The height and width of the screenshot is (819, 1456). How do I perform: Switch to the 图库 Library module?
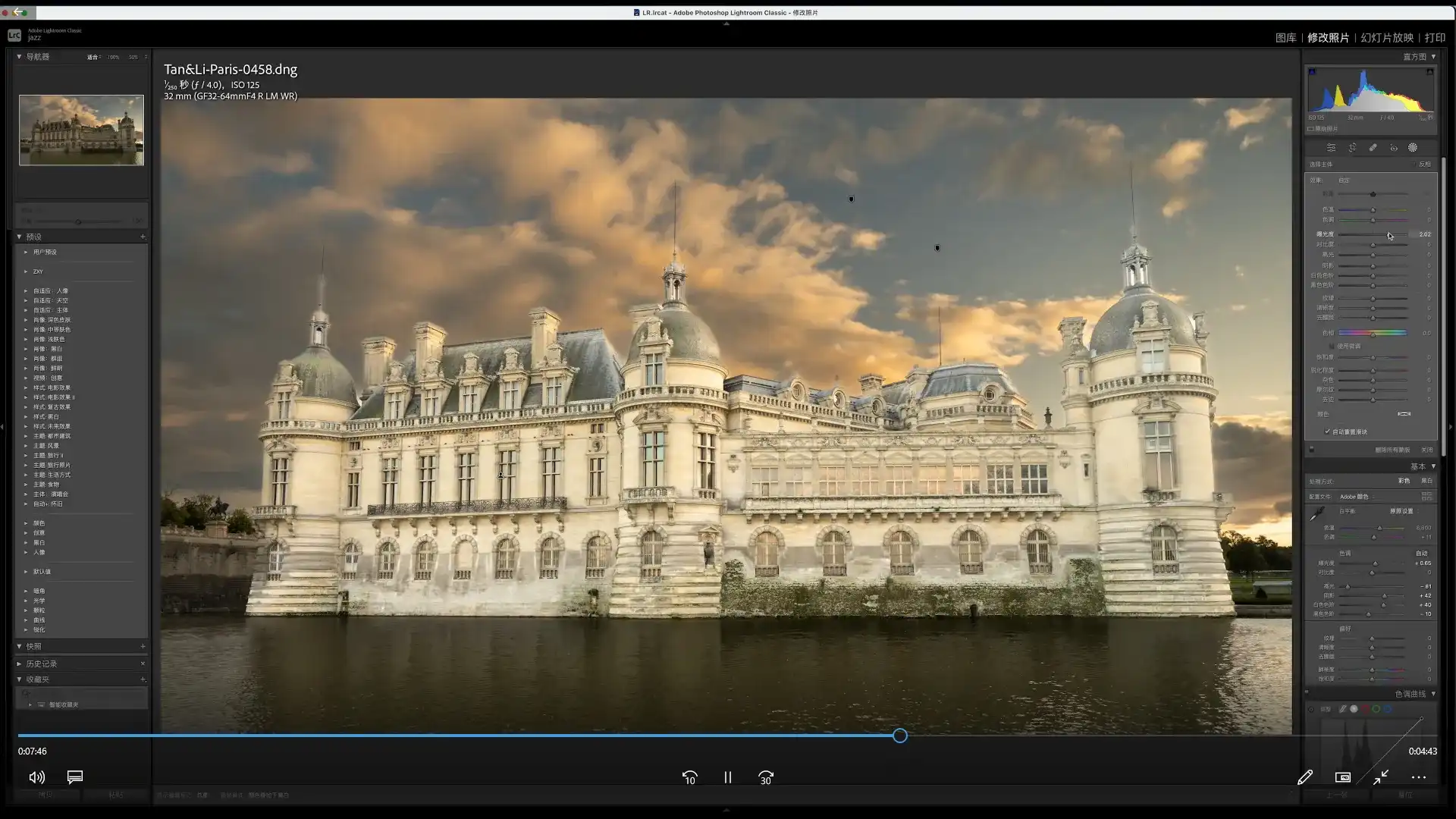coord(1286,37)
